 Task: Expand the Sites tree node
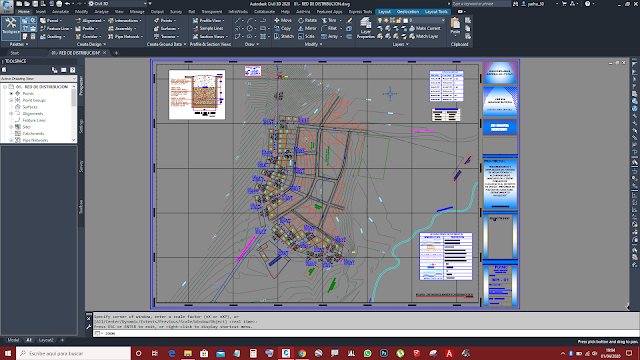click(x=11, y=127)
